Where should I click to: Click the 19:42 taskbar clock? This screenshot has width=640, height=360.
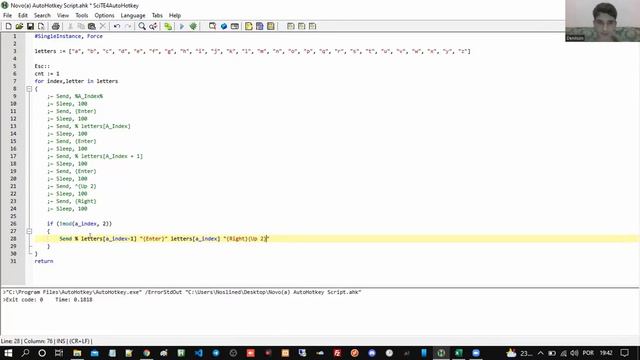tap(606, 353)
